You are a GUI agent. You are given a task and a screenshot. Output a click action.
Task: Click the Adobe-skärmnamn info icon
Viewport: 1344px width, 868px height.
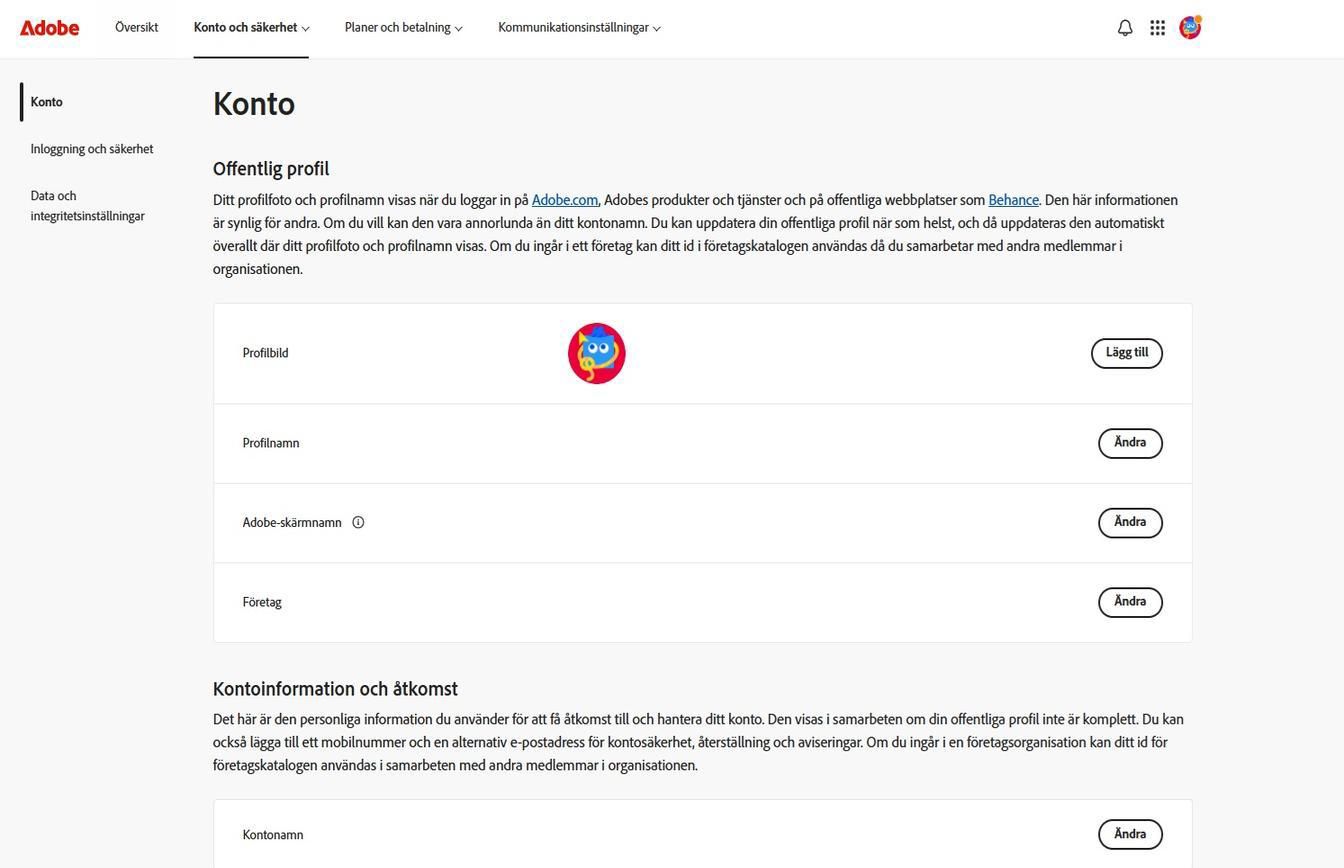click(x=358, y=522)
